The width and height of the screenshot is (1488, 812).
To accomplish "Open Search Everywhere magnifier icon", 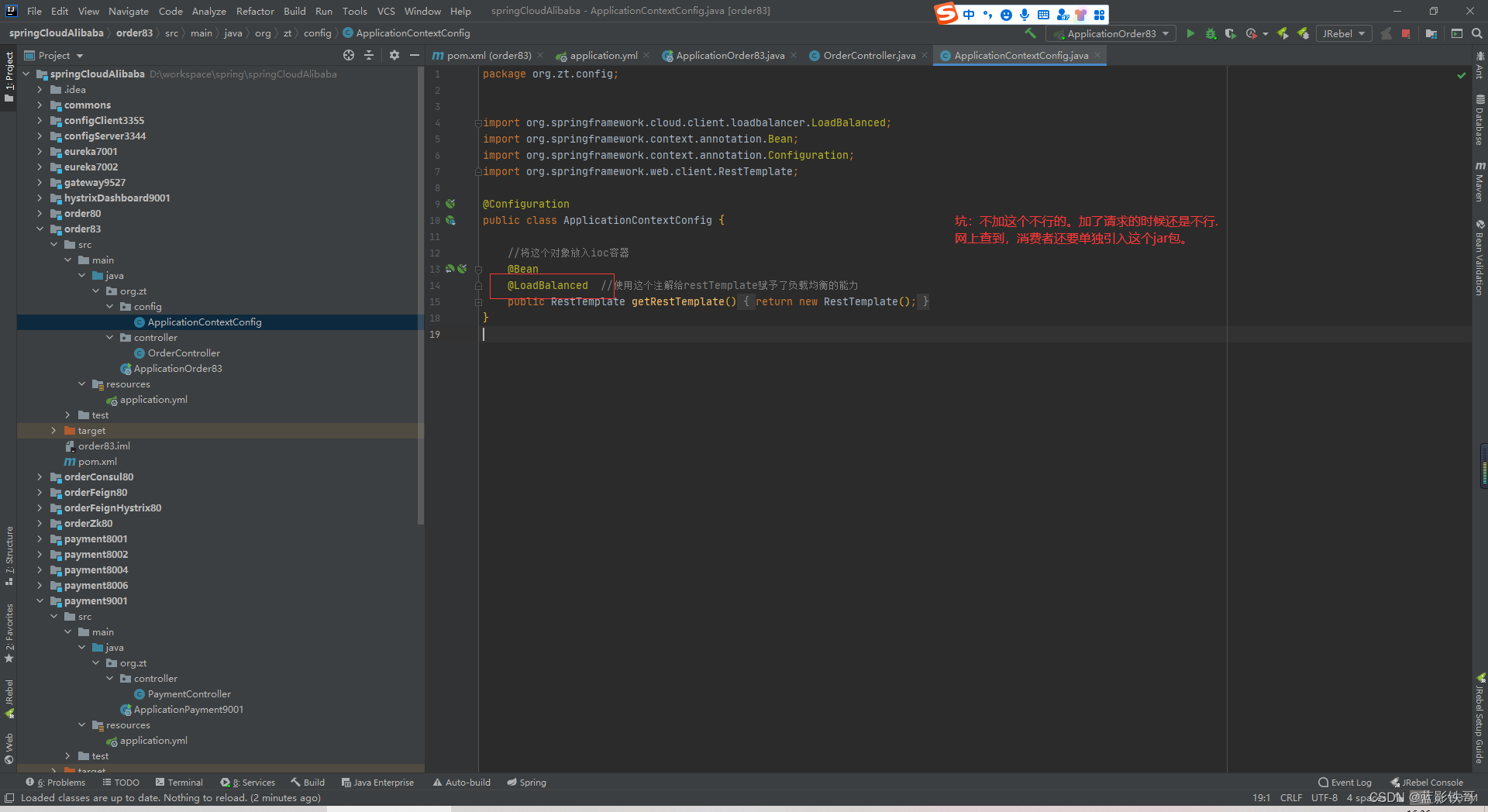I will [x=1477, y=33].
